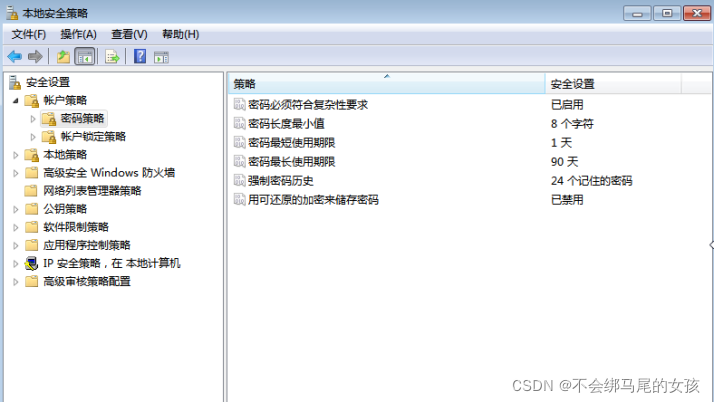This screenshot has height=403, width=715.
Task: Select the 密码策略 tree label
Action: click(x=83, y=119)
